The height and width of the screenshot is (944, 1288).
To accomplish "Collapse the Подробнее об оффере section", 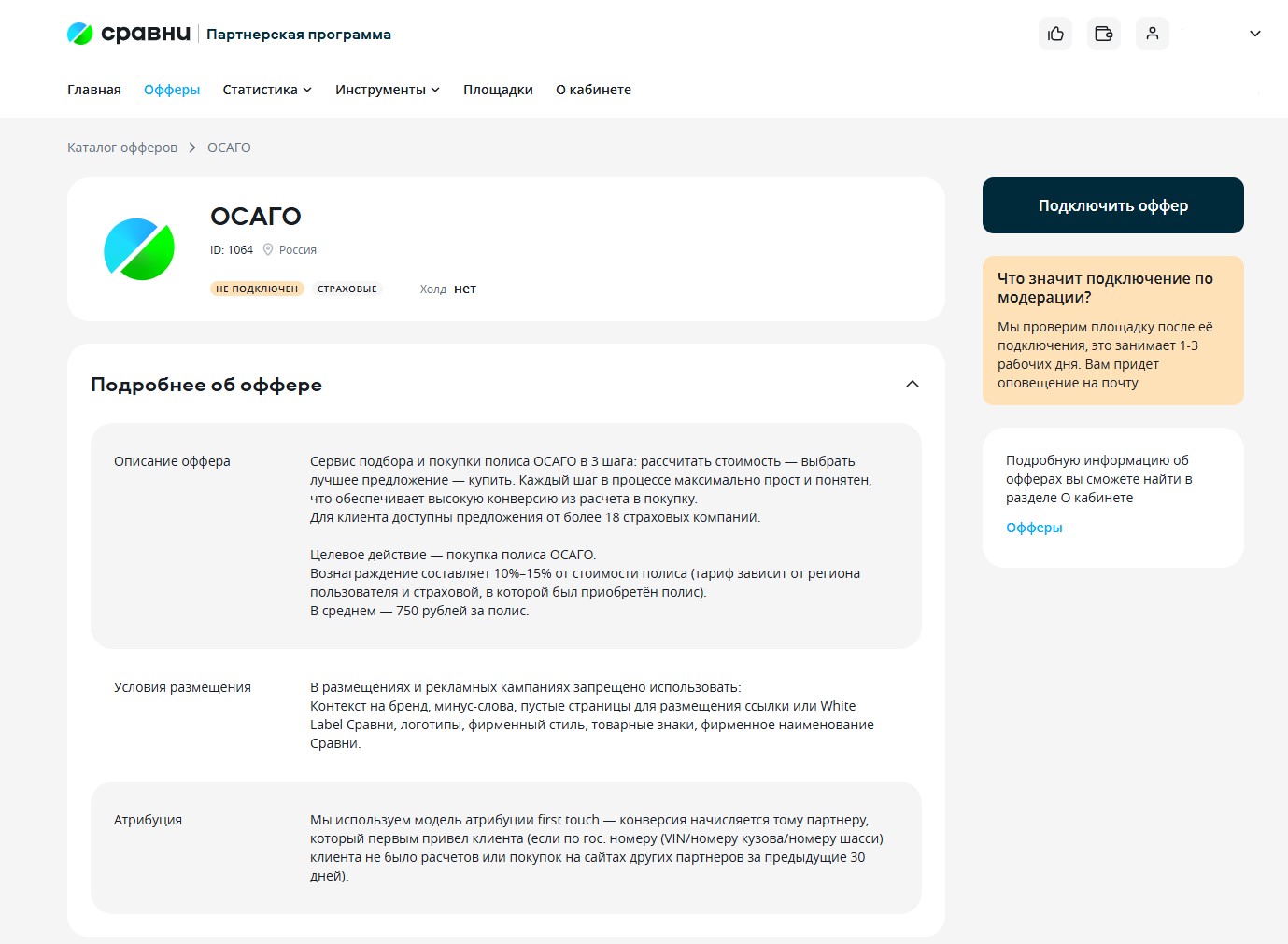I will click(x=913, y=385).
